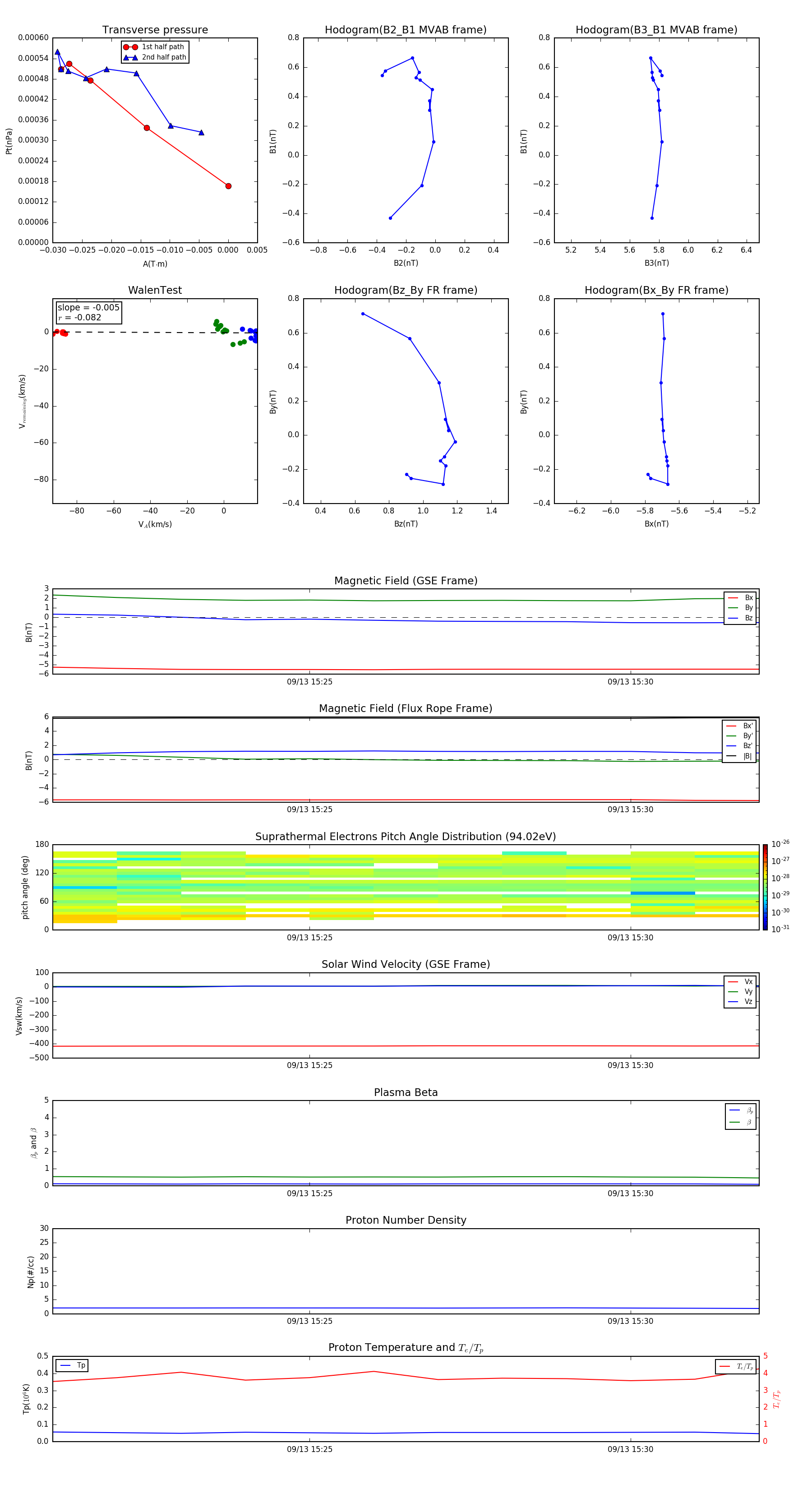
Task: Select the 'Magnetic Field (GSE Frame)' title
Action: click(406, 581)
